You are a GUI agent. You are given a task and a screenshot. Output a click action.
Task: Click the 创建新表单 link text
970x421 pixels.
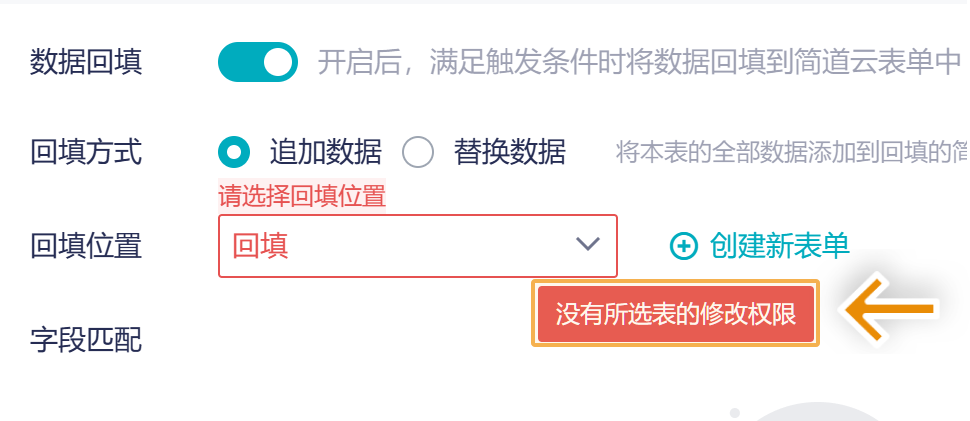[779, 245]
